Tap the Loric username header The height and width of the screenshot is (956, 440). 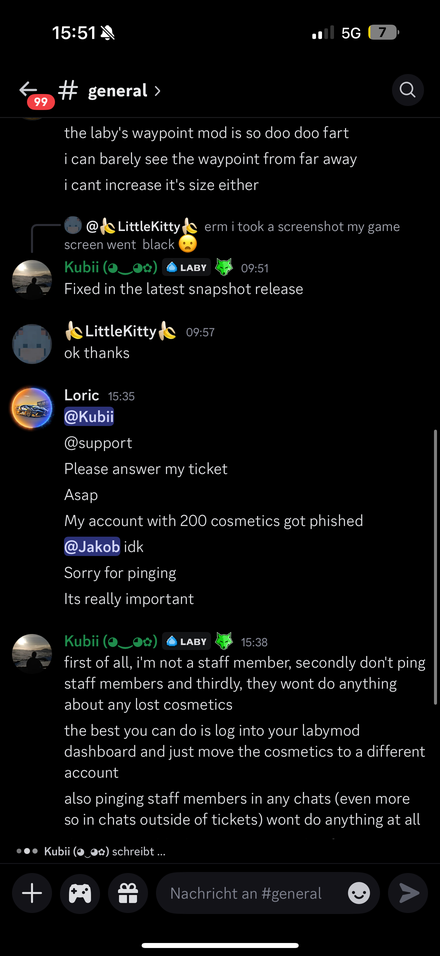(82, 395)
